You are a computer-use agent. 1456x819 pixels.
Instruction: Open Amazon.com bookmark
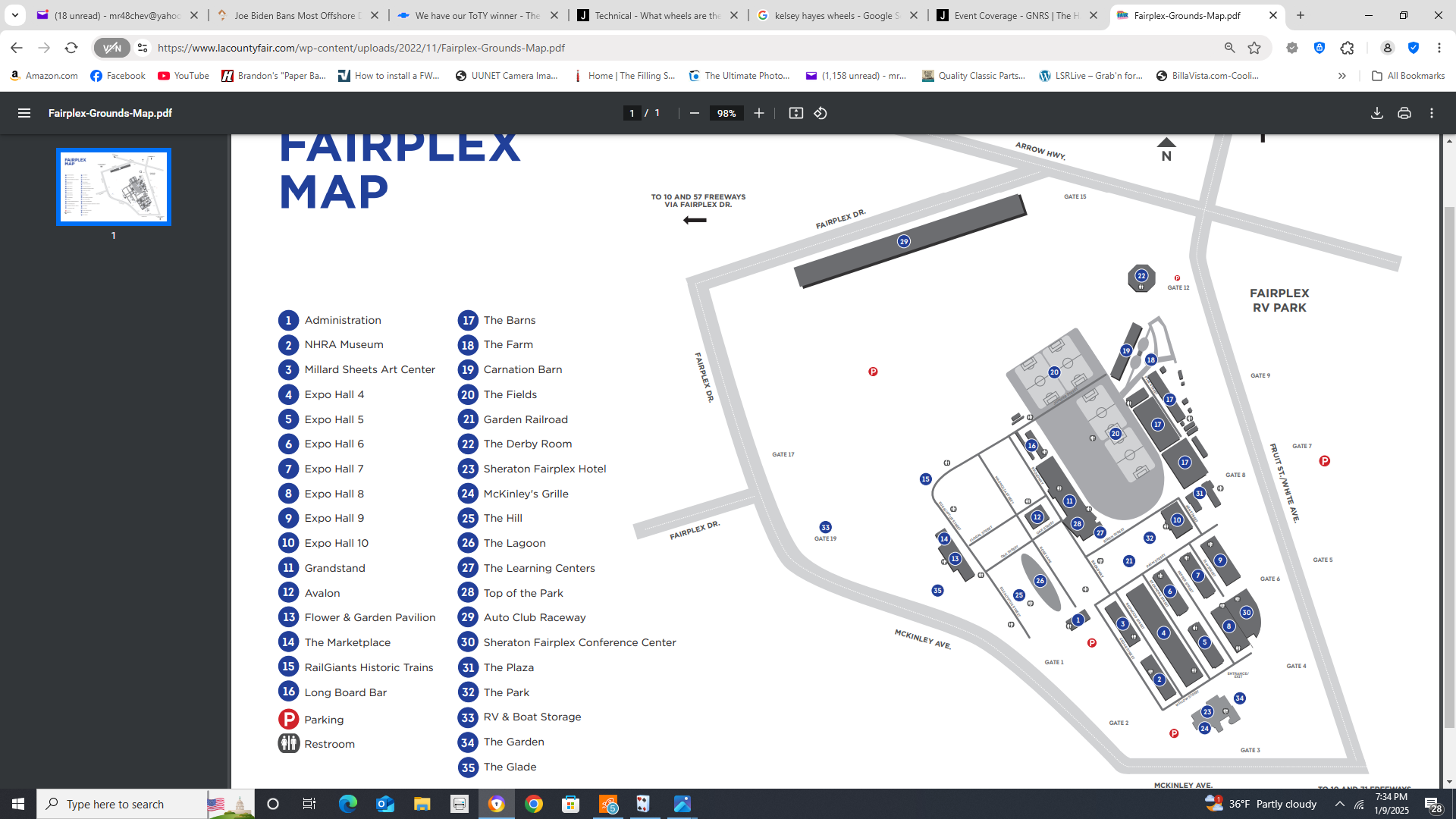pos(44,76)
